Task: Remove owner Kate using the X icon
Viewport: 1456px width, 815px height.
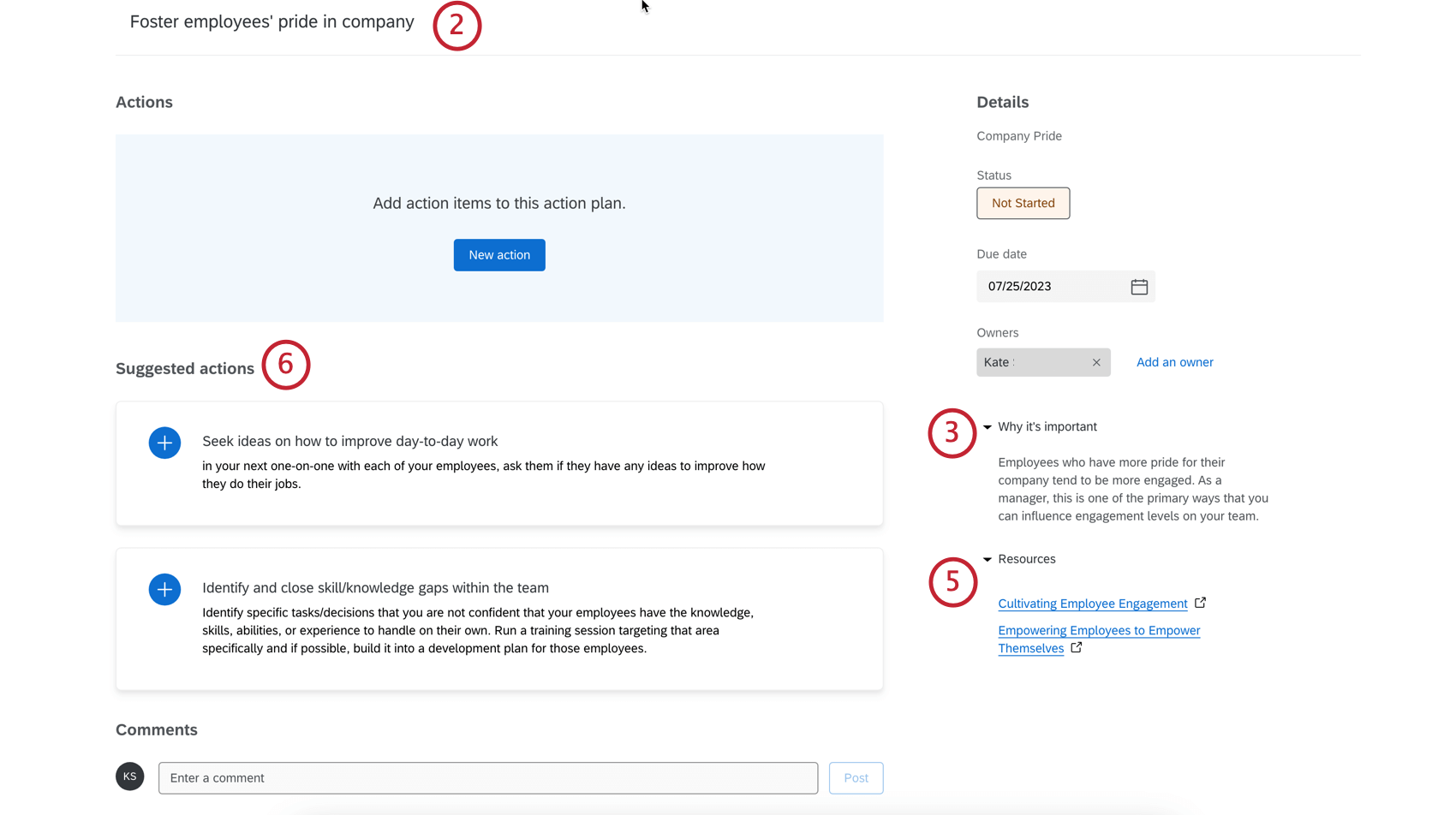Action: pyautogui.click(x=1096, y=362)
